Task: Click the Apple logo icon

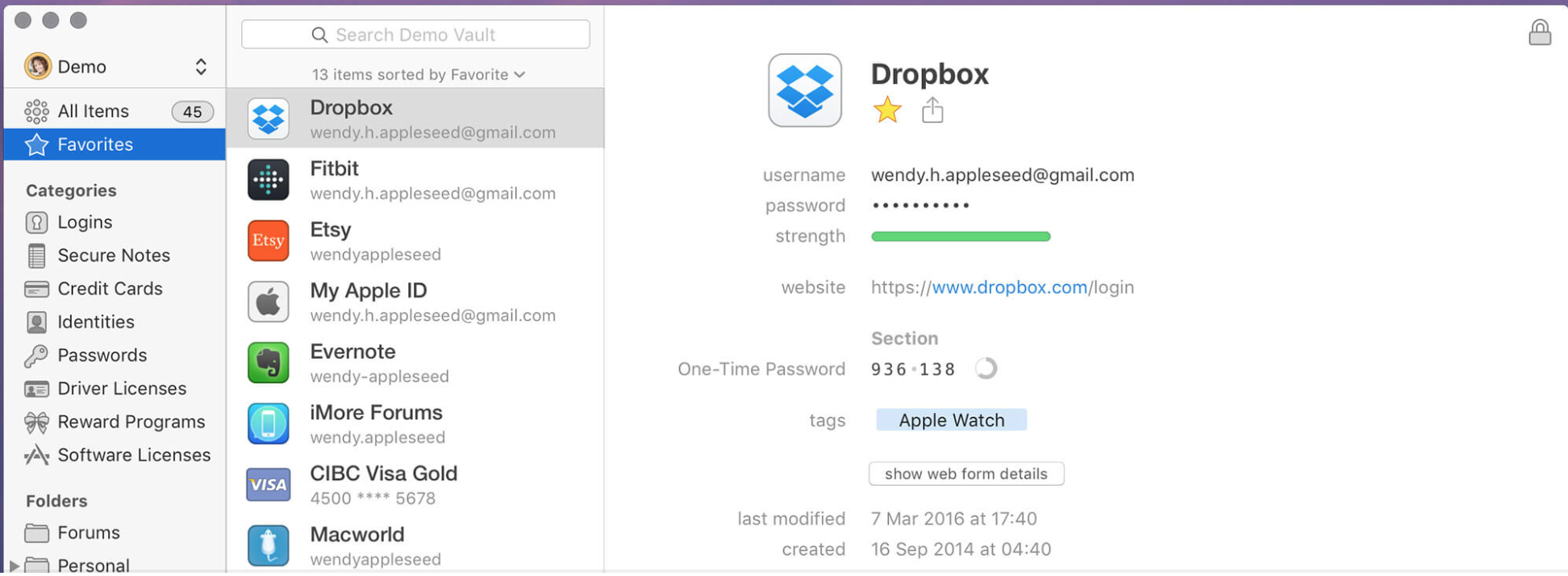Action: pos(268,302)
